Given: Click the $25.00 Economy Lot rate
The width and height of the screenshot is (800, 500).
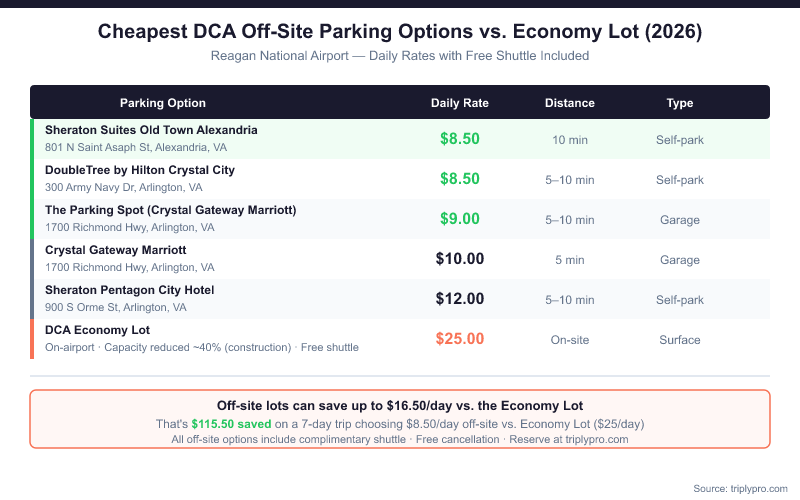Looking at the screenshot, I should pos(460,340).
